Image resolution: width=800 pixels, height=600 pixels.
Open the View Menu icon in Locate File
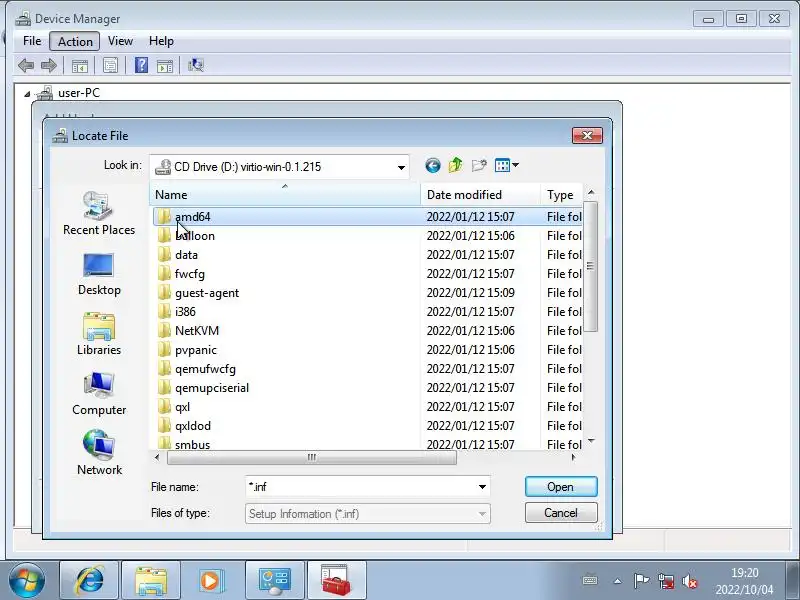tap(507, 165)
